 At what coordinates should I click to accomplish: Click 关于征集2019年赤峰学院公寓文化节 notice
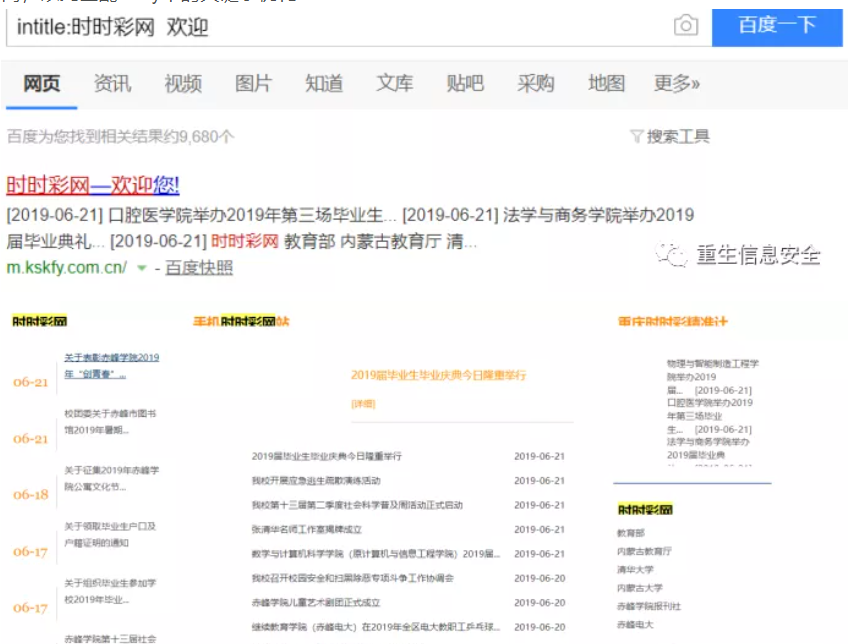[111, 478]
